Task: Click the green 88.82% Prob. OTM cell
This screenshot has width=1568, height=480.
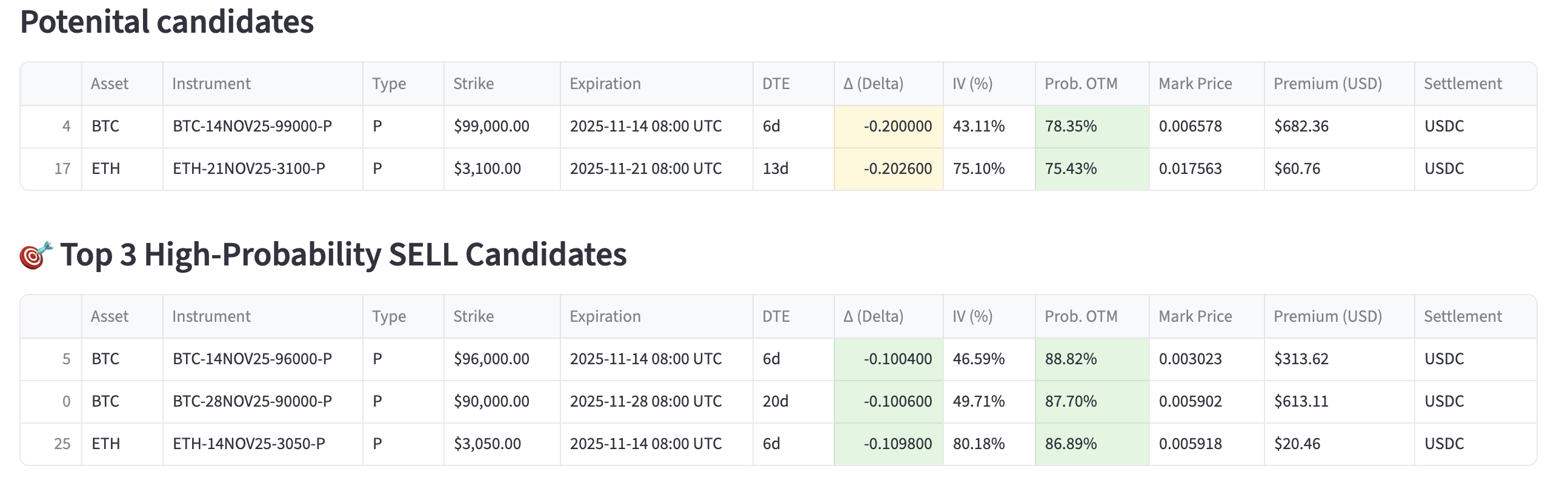Action: coord(1070,359)
